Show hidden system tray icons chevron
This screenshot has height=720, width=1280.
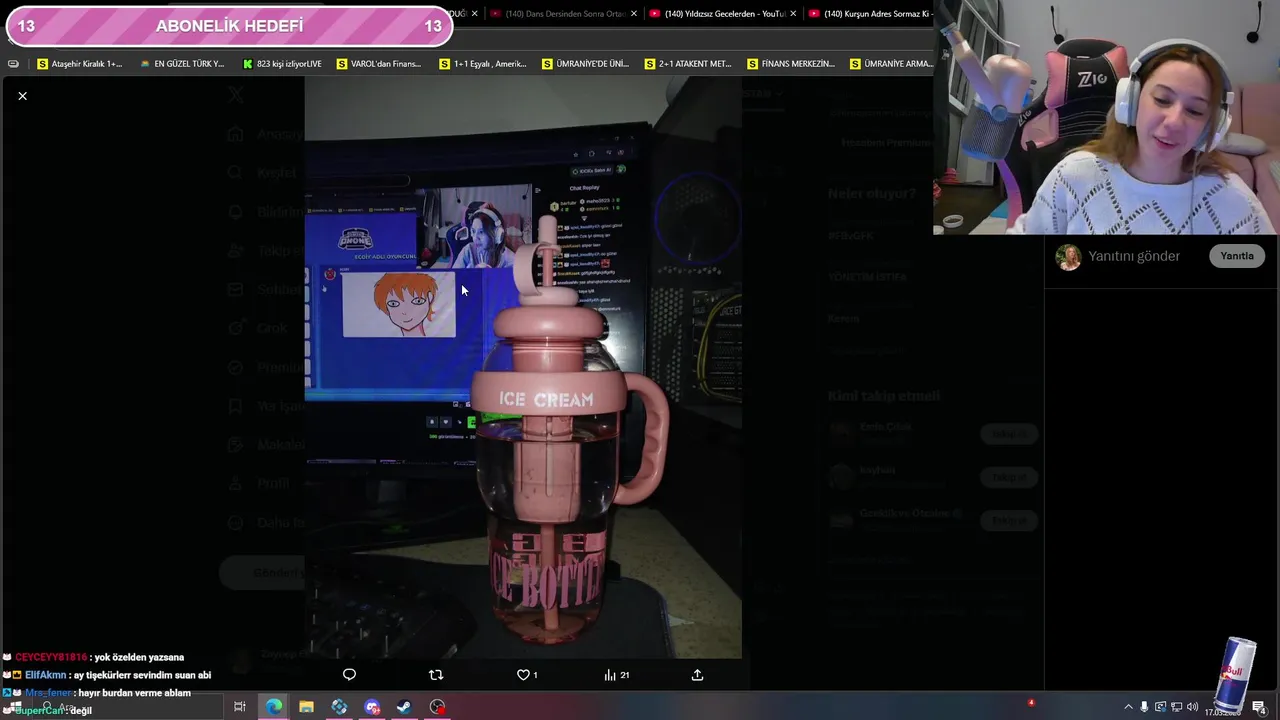[x=1128, y=707]
